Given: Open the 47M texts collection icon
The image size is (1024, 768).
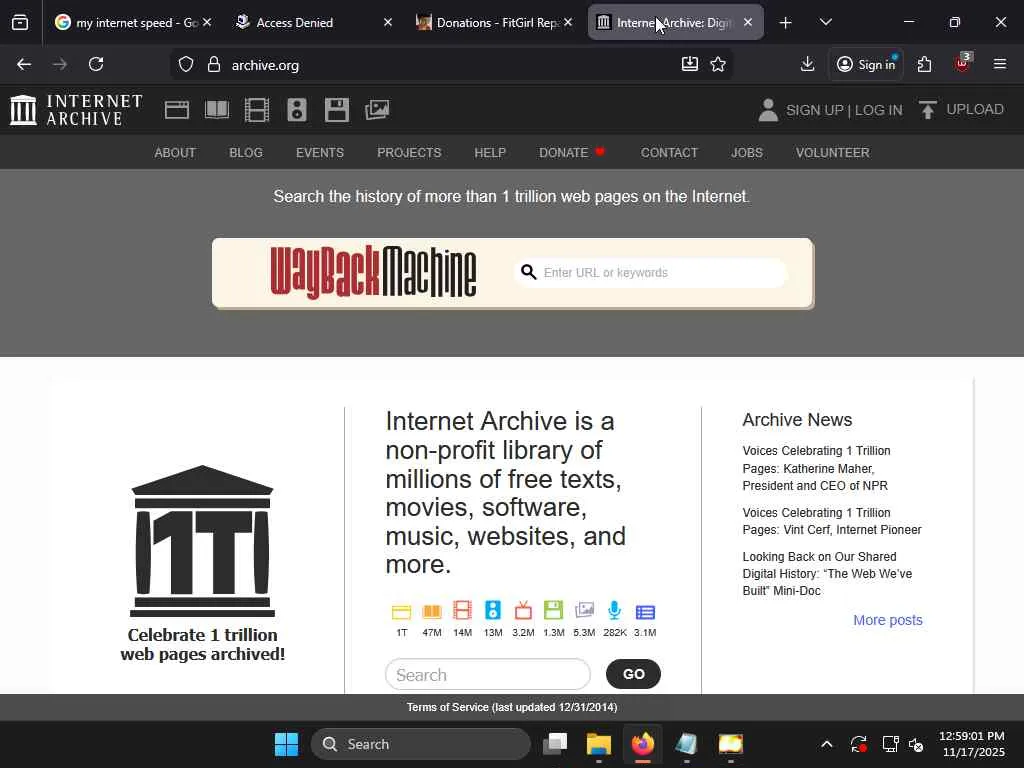Looking at the screenshot, I should point(432,612).
